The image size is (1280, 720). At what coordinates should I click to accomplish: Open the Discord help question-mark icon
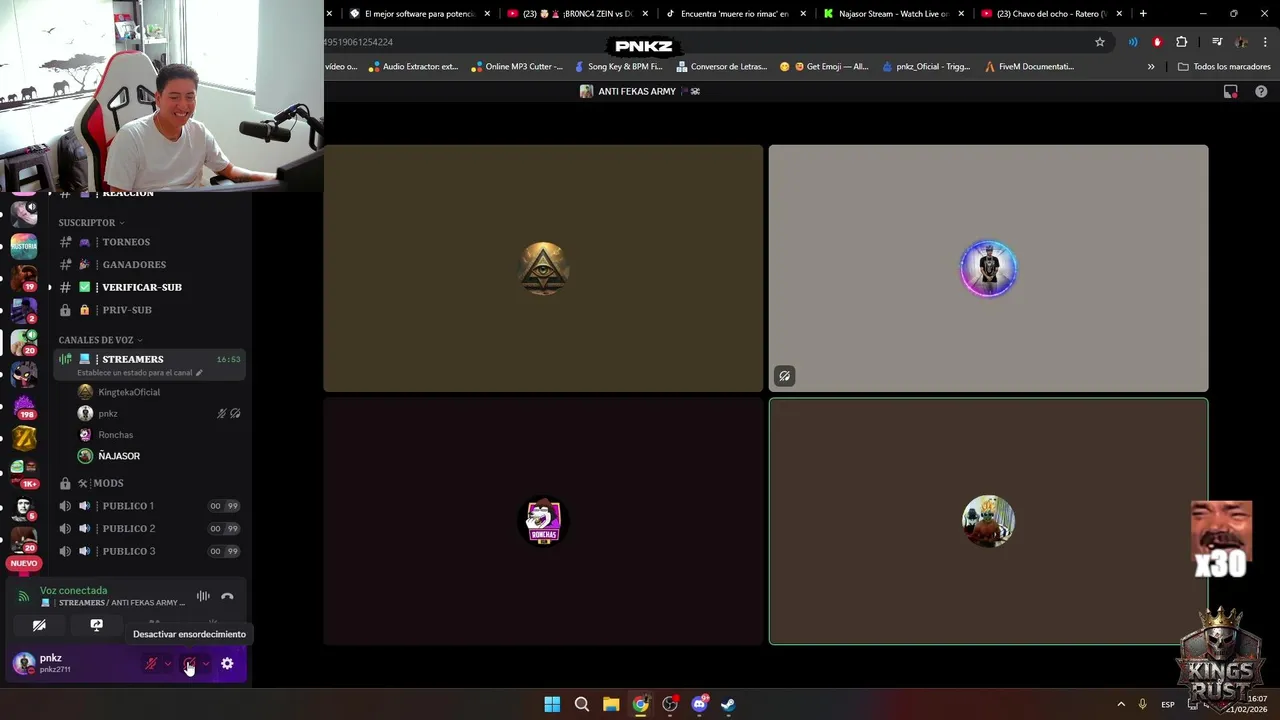click(x=1261, y=91)
